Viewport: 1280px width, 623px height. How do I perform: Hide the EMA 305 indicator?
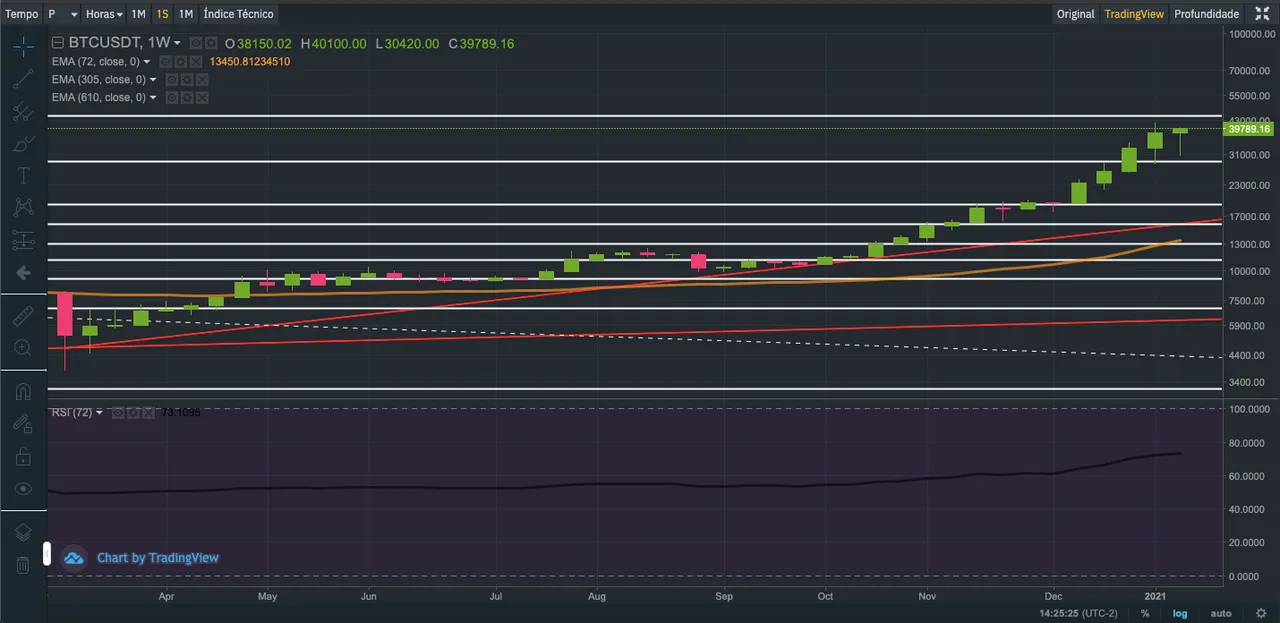172,80
